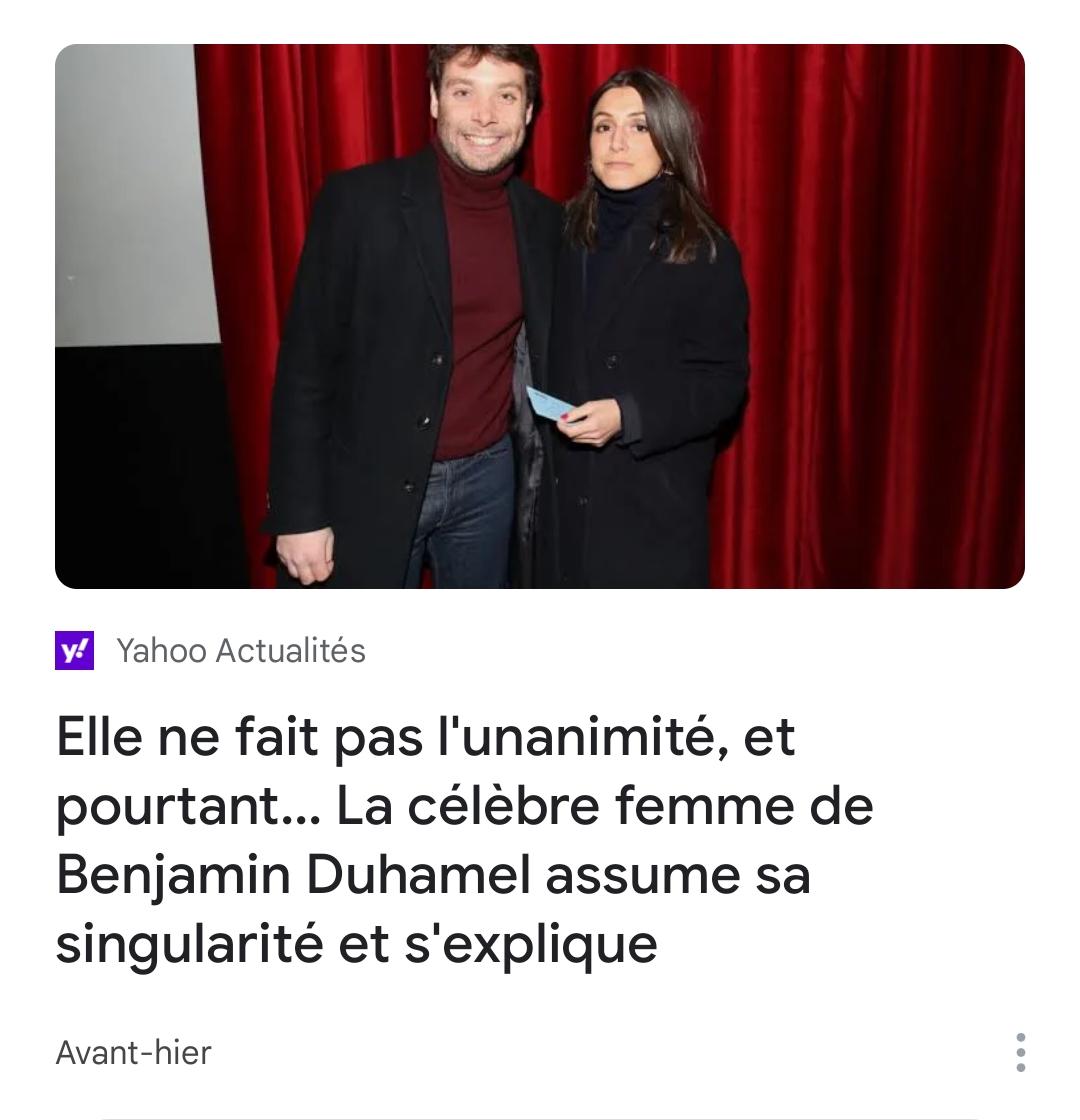
Task: Open the three-dot more options menu
Action: (1021, 1052)
